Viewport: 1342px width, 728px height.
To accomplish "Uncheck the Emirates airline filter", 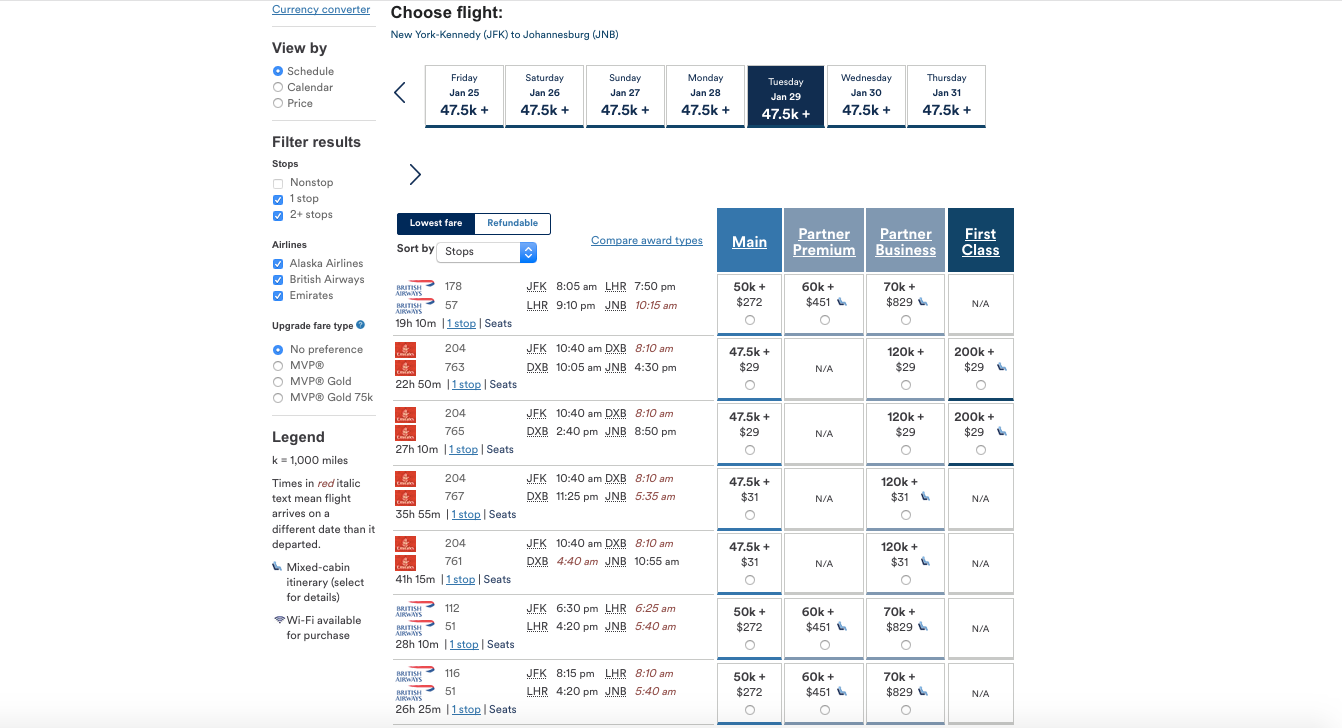I will coord(278,296).
